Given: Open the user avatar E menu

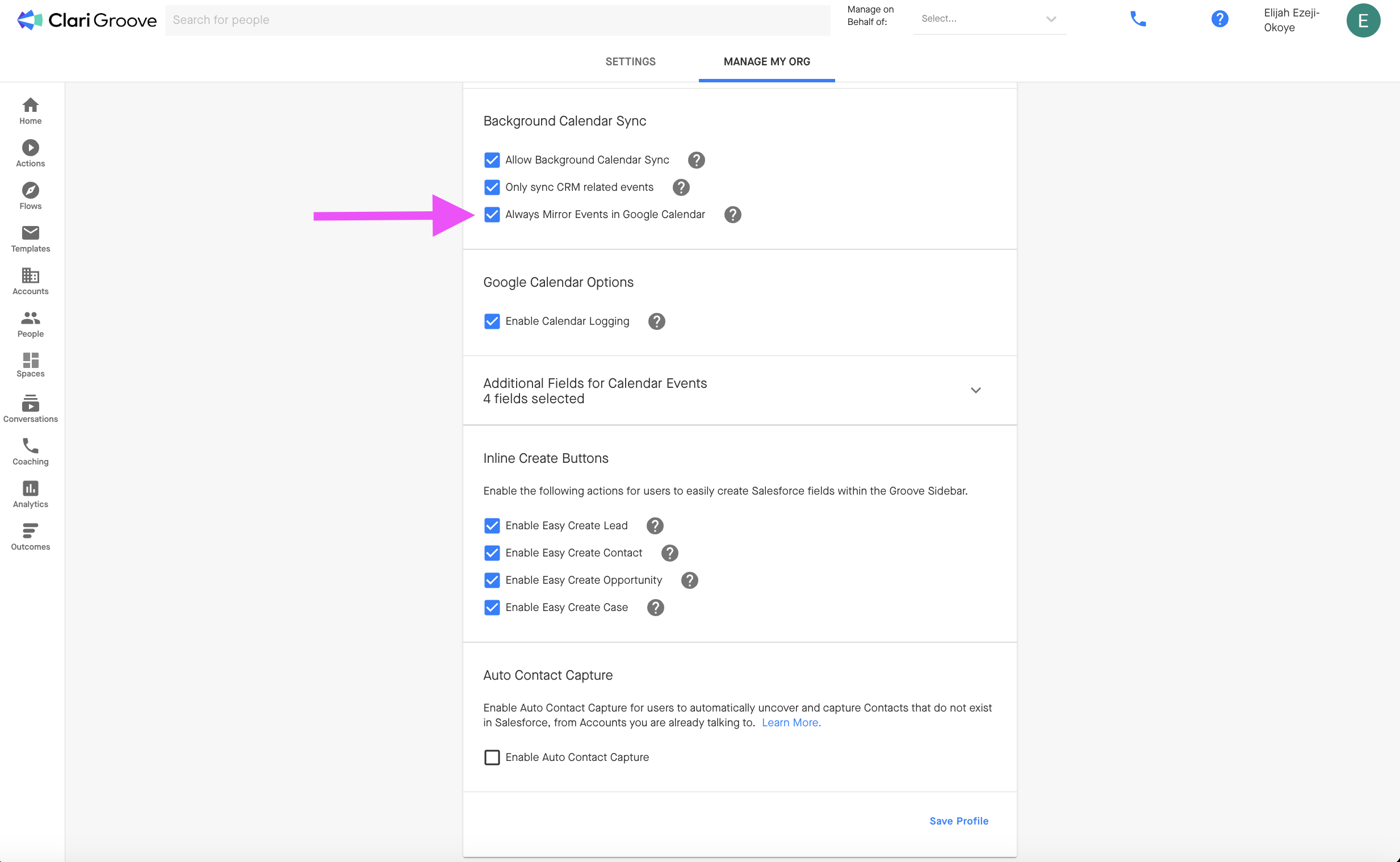Looking at the screenshot, I should (x=1363, y=20).
